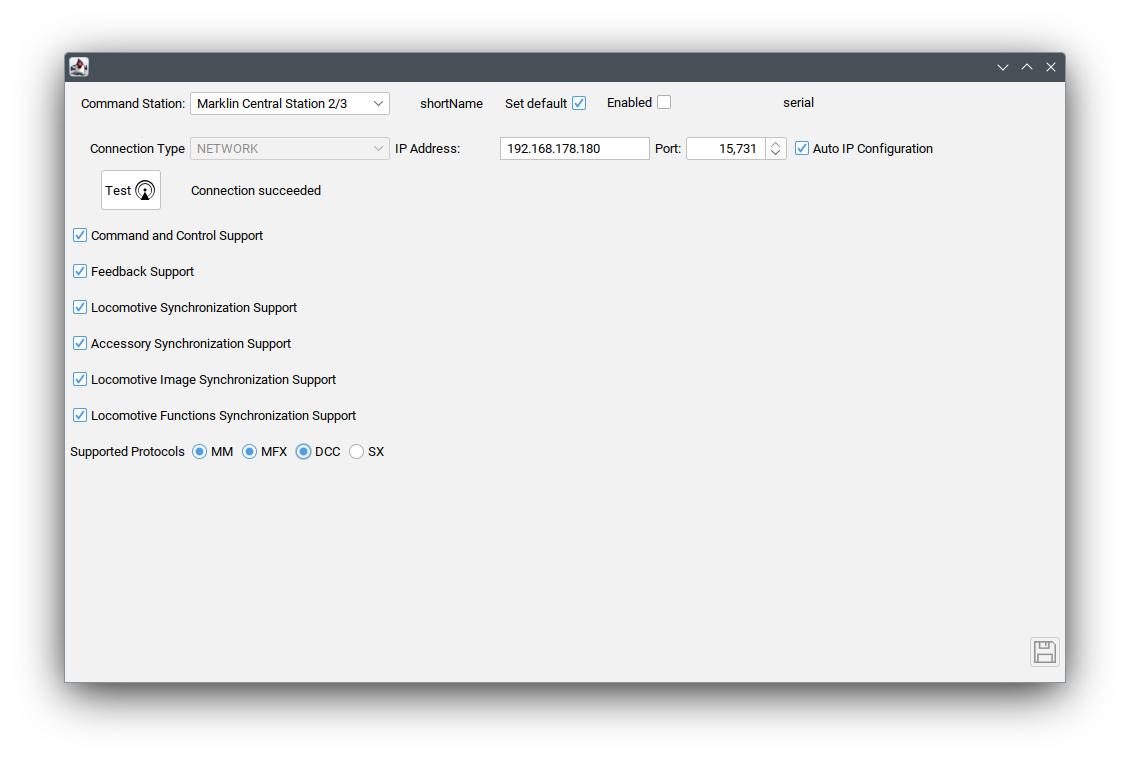Toggle Locomotive Image Synchronization Support checkbox
Screen dimensions: 1130x759
[x=80, y=379]
